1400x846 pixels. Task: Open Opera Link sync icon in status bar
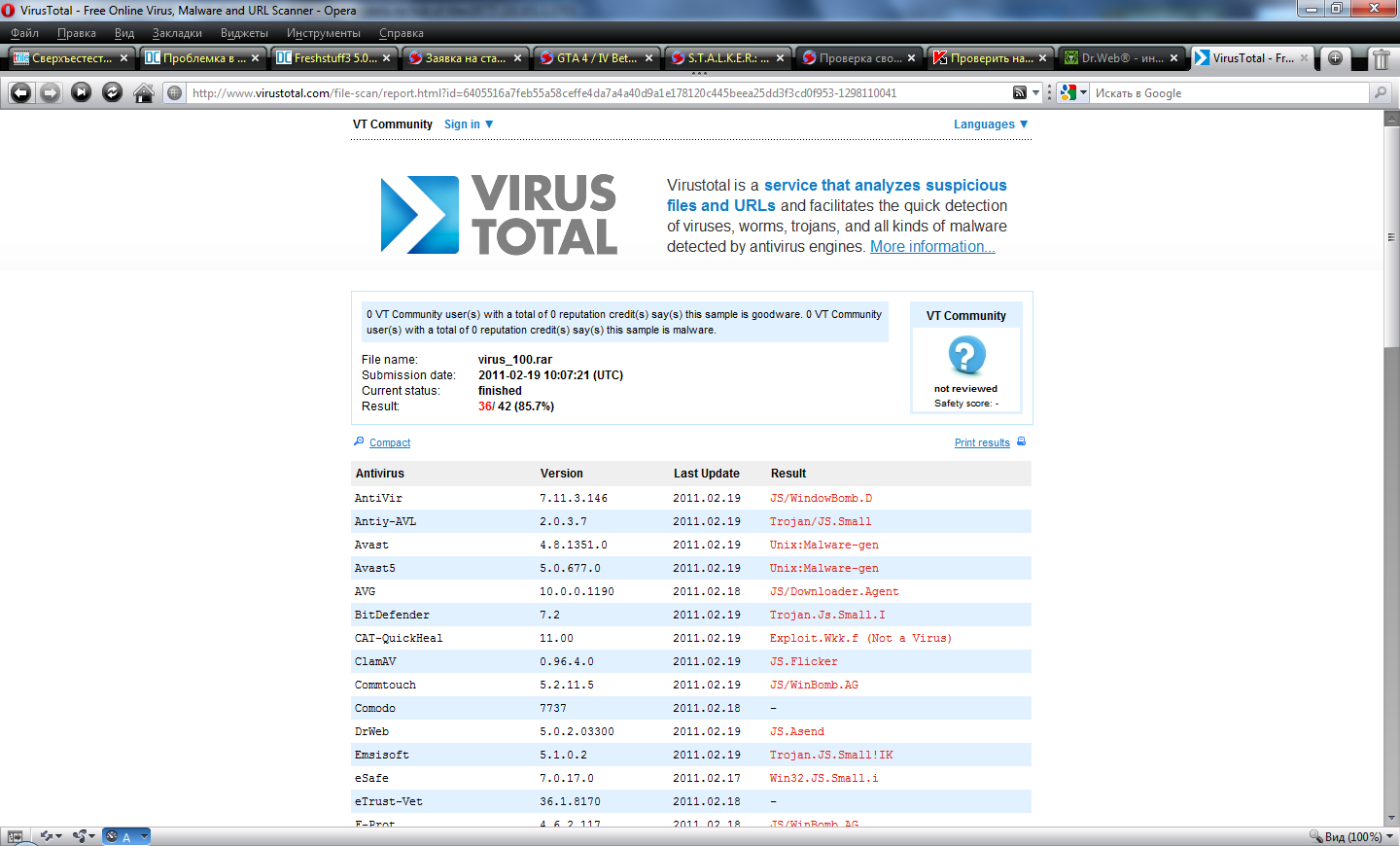[x=47, y=836]
